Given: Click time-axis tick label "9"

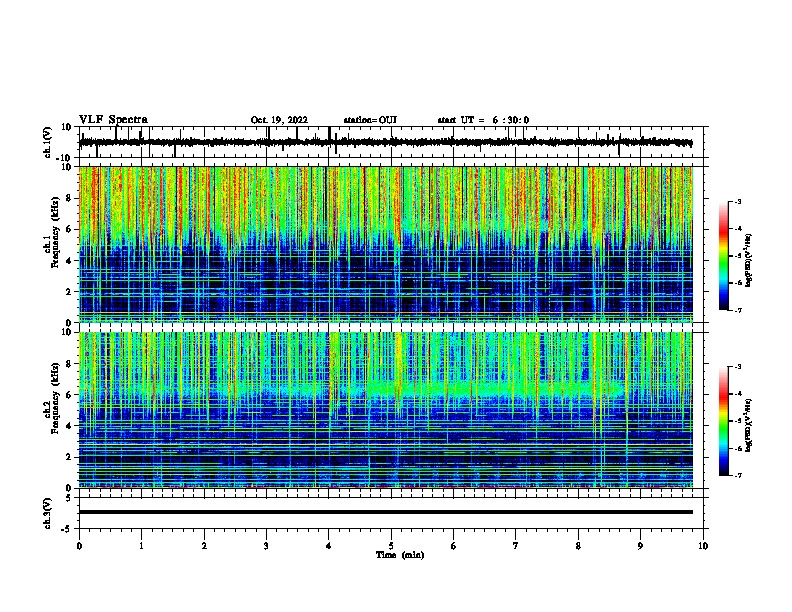Looking at the screenshot, I should click(x=640, y=546).
